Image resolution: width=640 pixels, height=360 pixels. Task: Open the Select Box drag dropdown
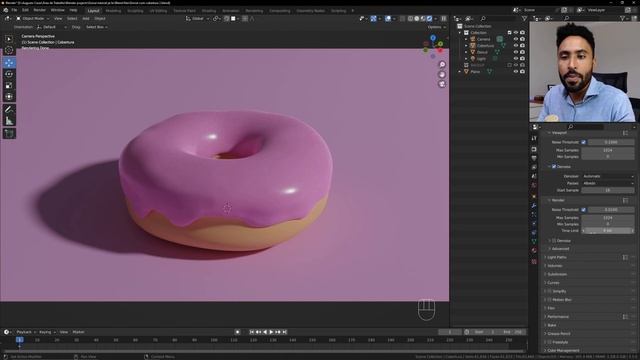97,27
